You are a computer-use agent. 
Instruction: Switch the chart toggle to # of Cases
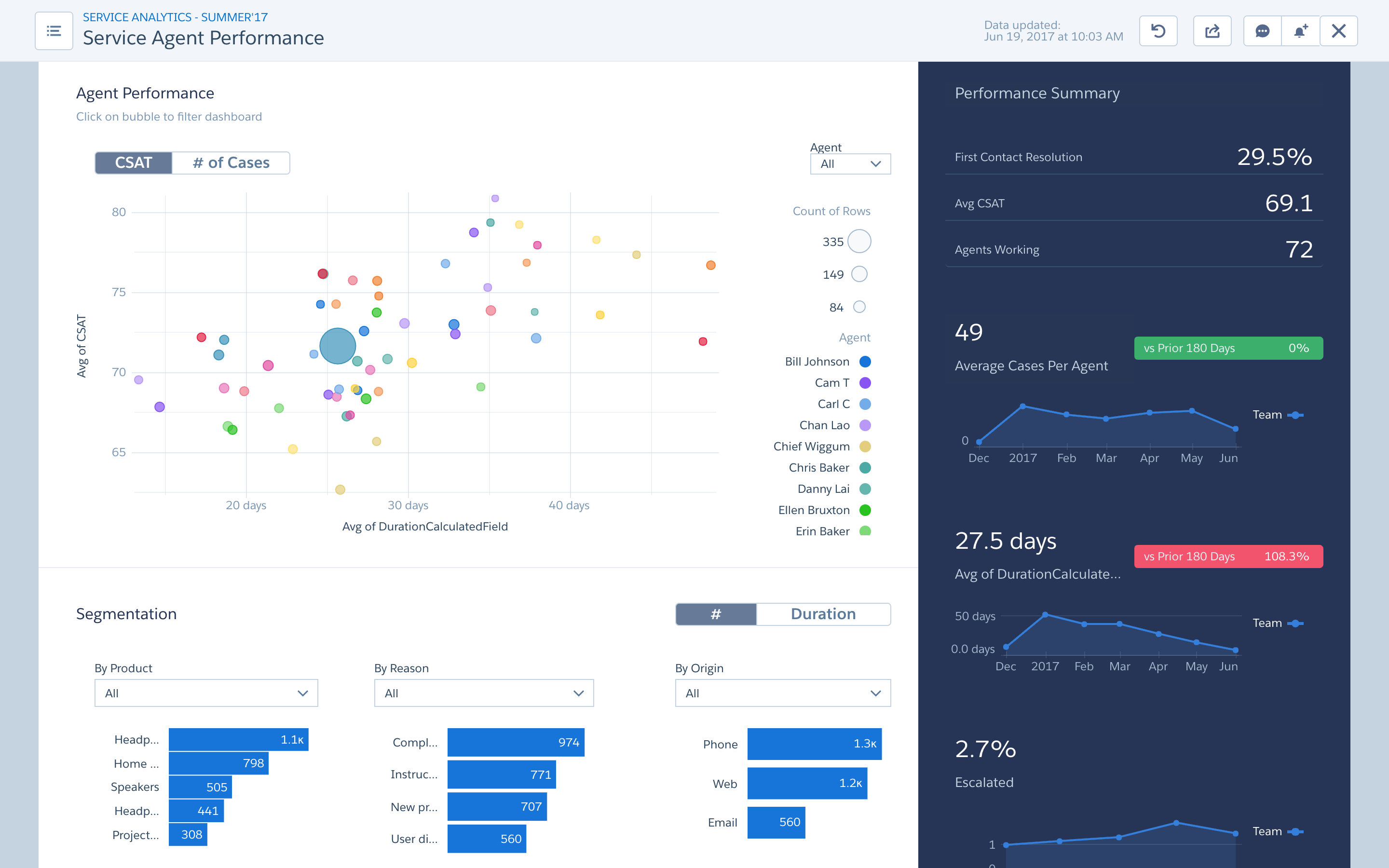pyautogui.click(x=231, y=163)
